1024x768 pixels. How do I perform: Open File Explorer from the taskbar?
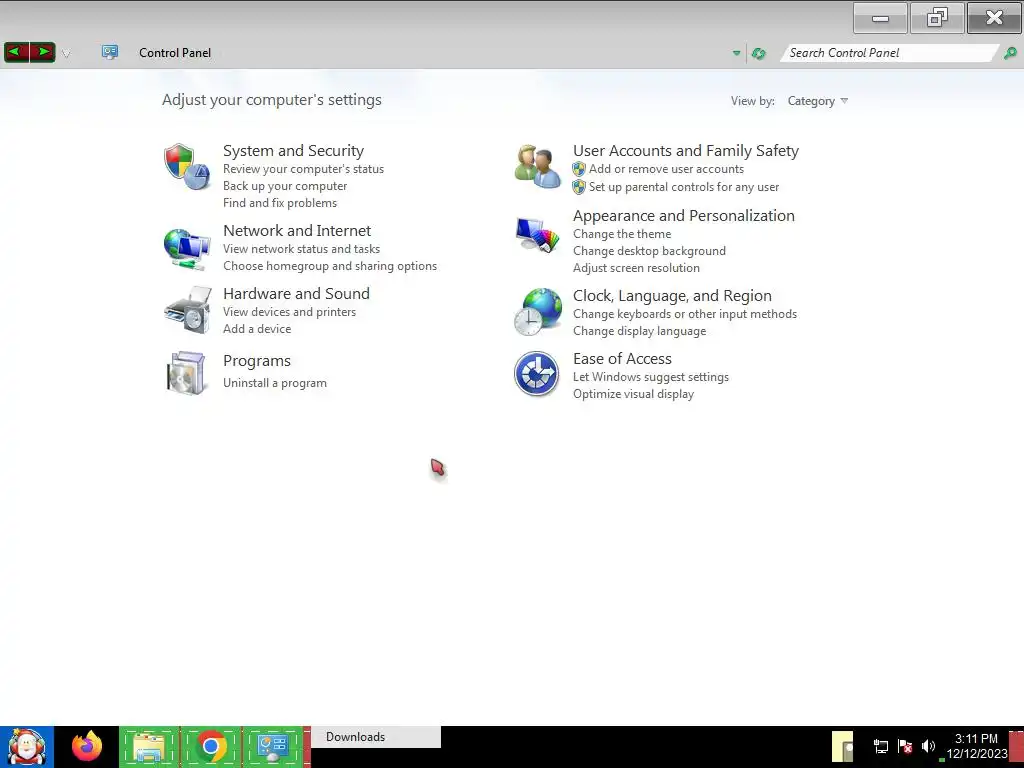click(149, 747)
